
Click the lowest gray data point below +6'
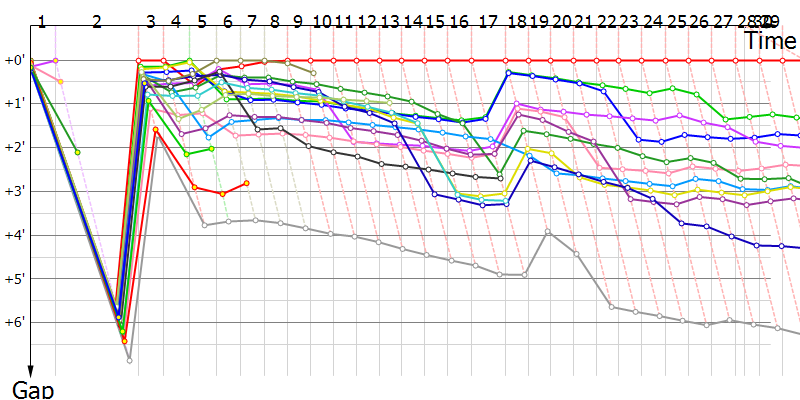click(x=129, y=360)
